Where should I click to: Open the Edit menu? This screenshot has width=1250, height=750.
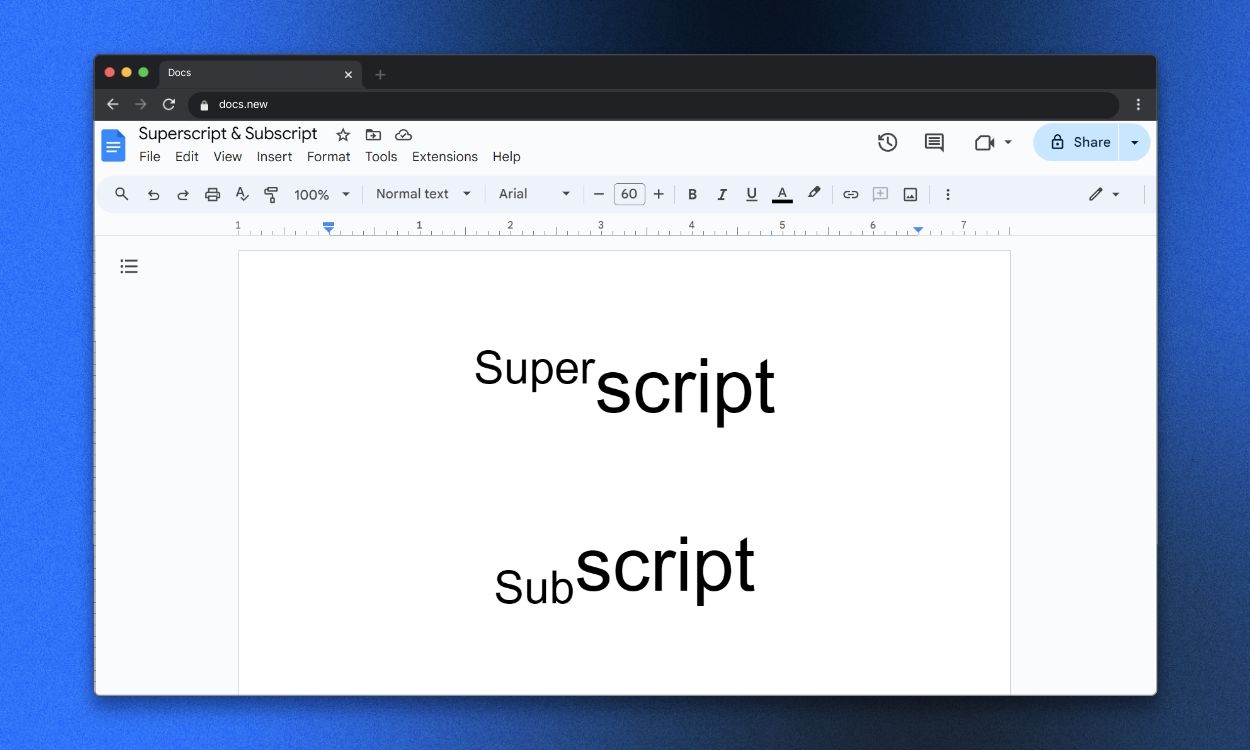[187, 157]
